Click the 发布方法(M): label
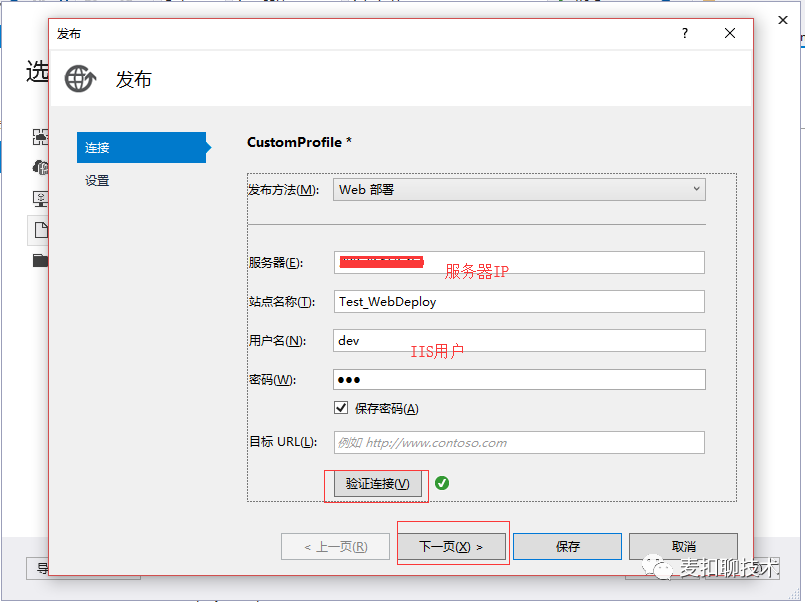Image resolution: width=805 pixels, height=603 pixels. tap(283, 190)
